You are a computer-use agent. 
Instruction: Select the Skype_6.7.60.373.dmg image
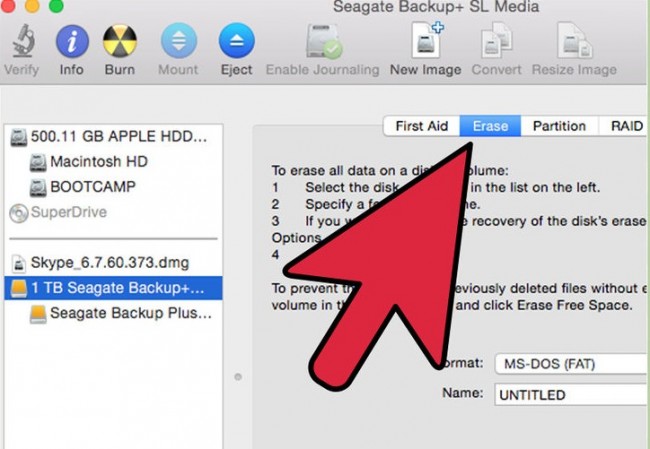(114, 263)
